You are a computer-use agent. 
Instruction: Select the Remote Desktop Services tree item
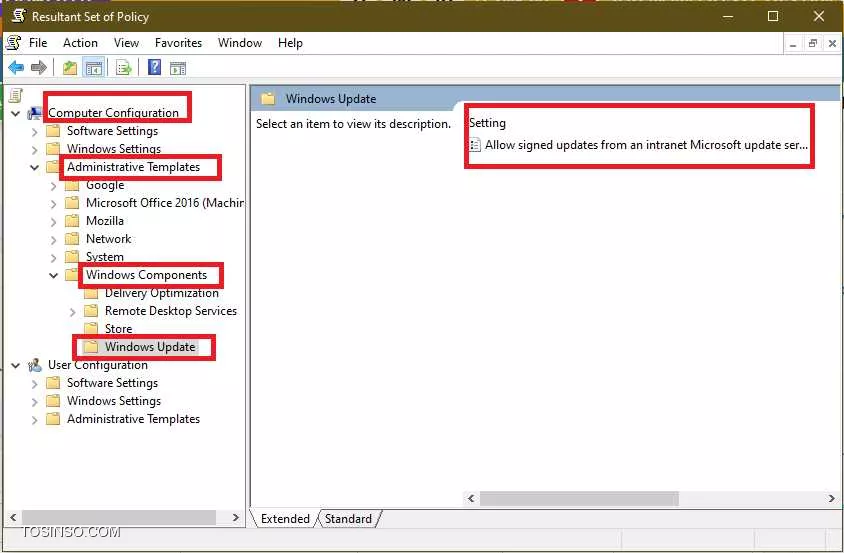tap(171, 311)
